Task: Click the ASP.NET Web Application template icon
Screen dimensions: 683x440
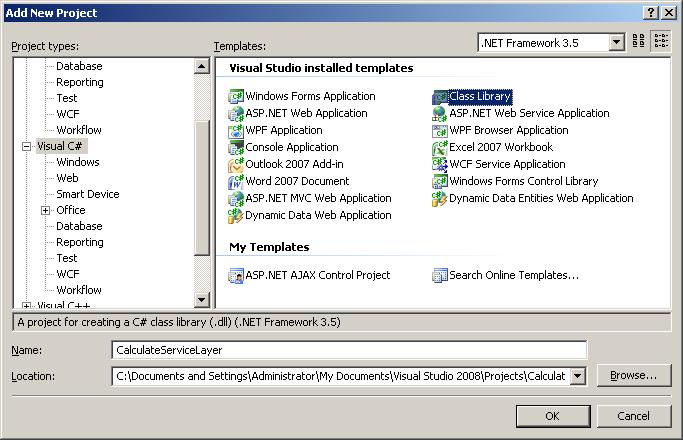Action: point(236,113)
